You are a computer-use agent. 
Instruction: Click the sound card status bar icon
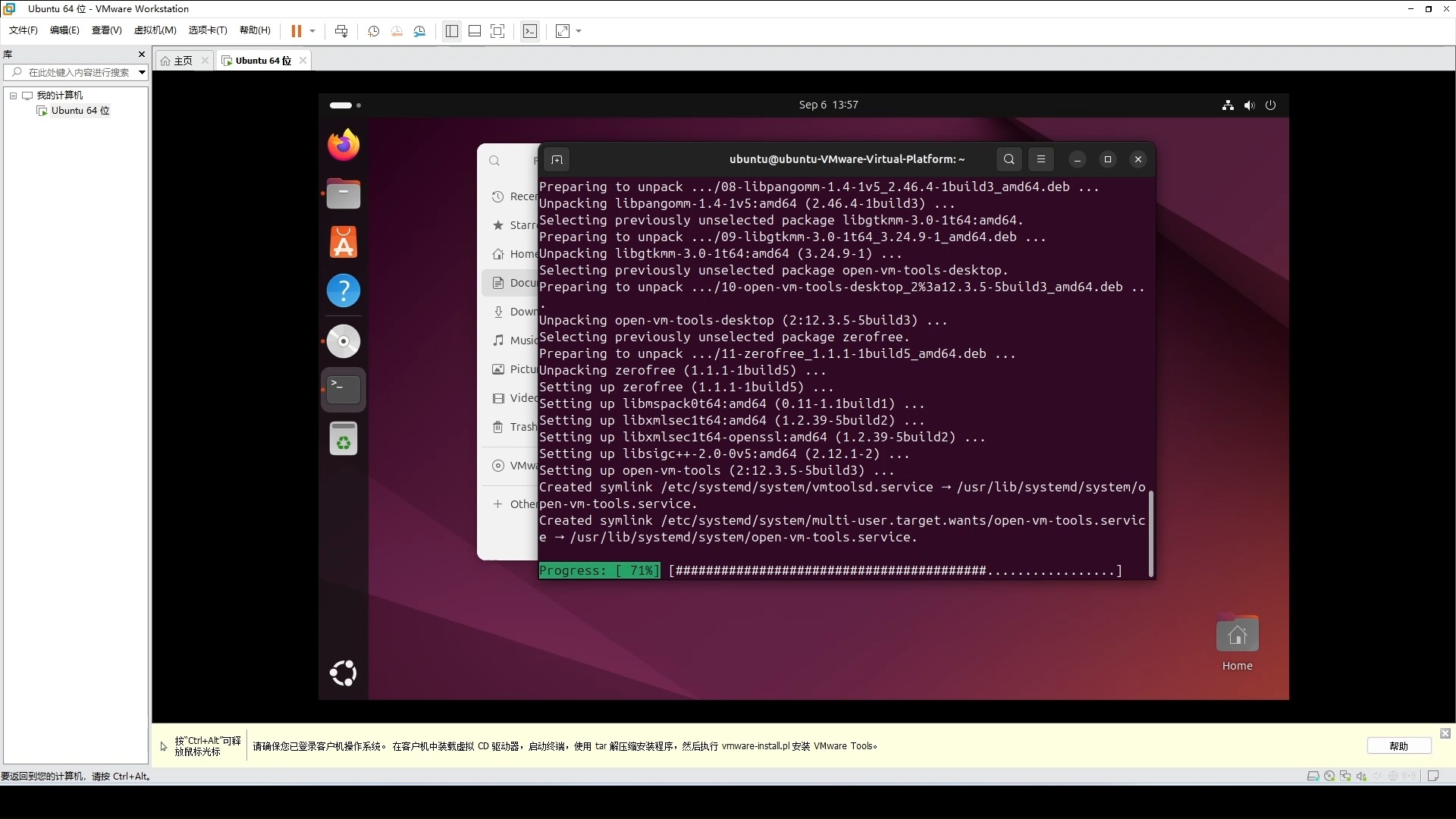(1361, 776)
